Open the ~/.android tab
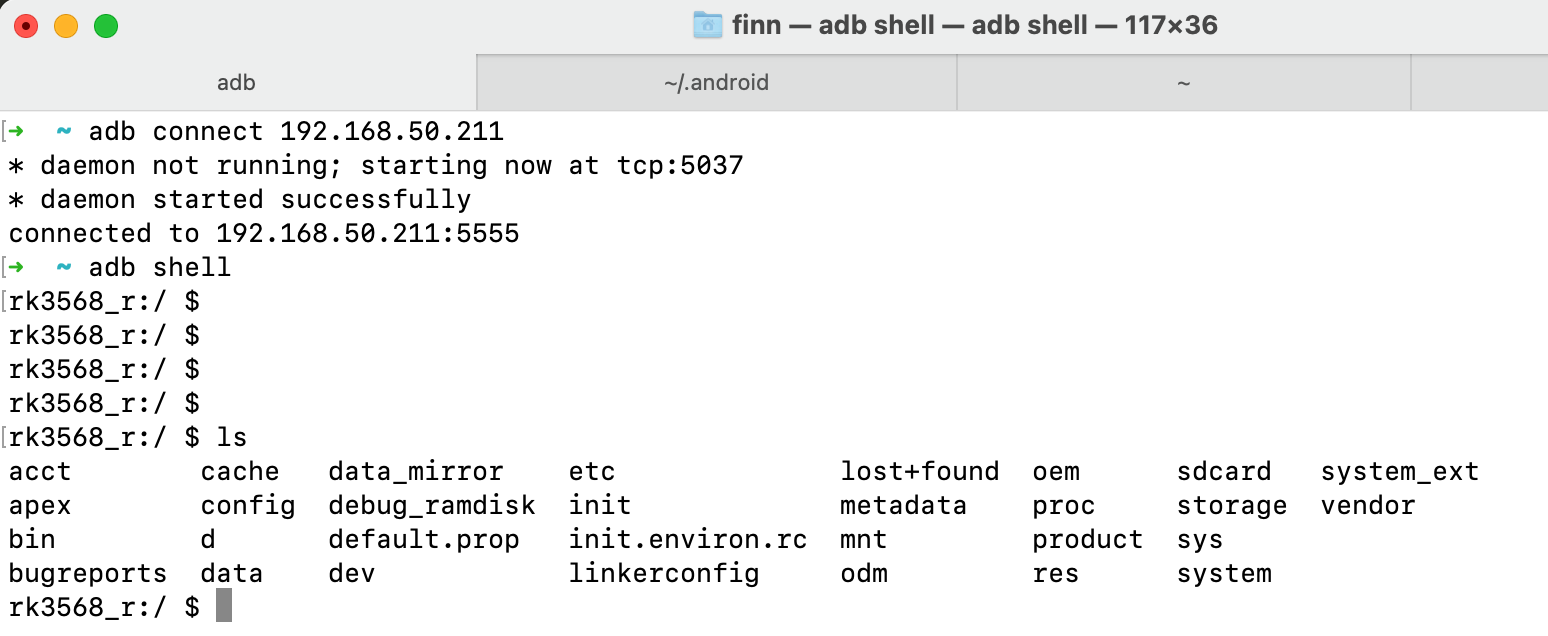 coord(717,82)
